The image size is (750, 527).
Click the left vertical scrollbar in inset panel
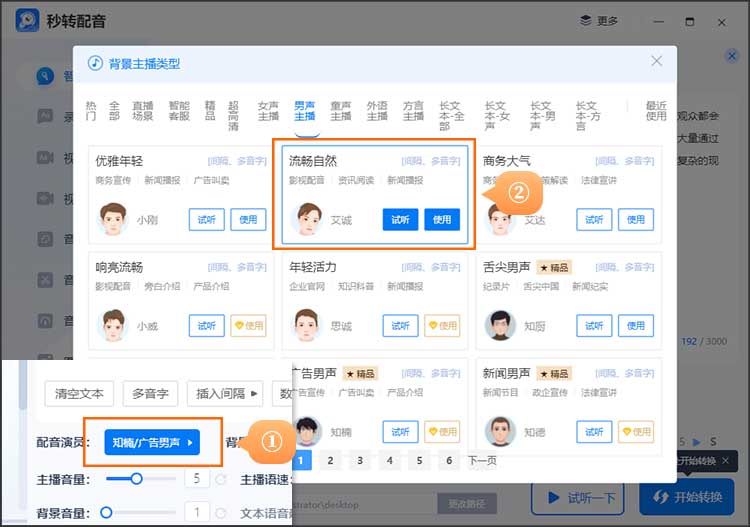click(x=22, y=435)
